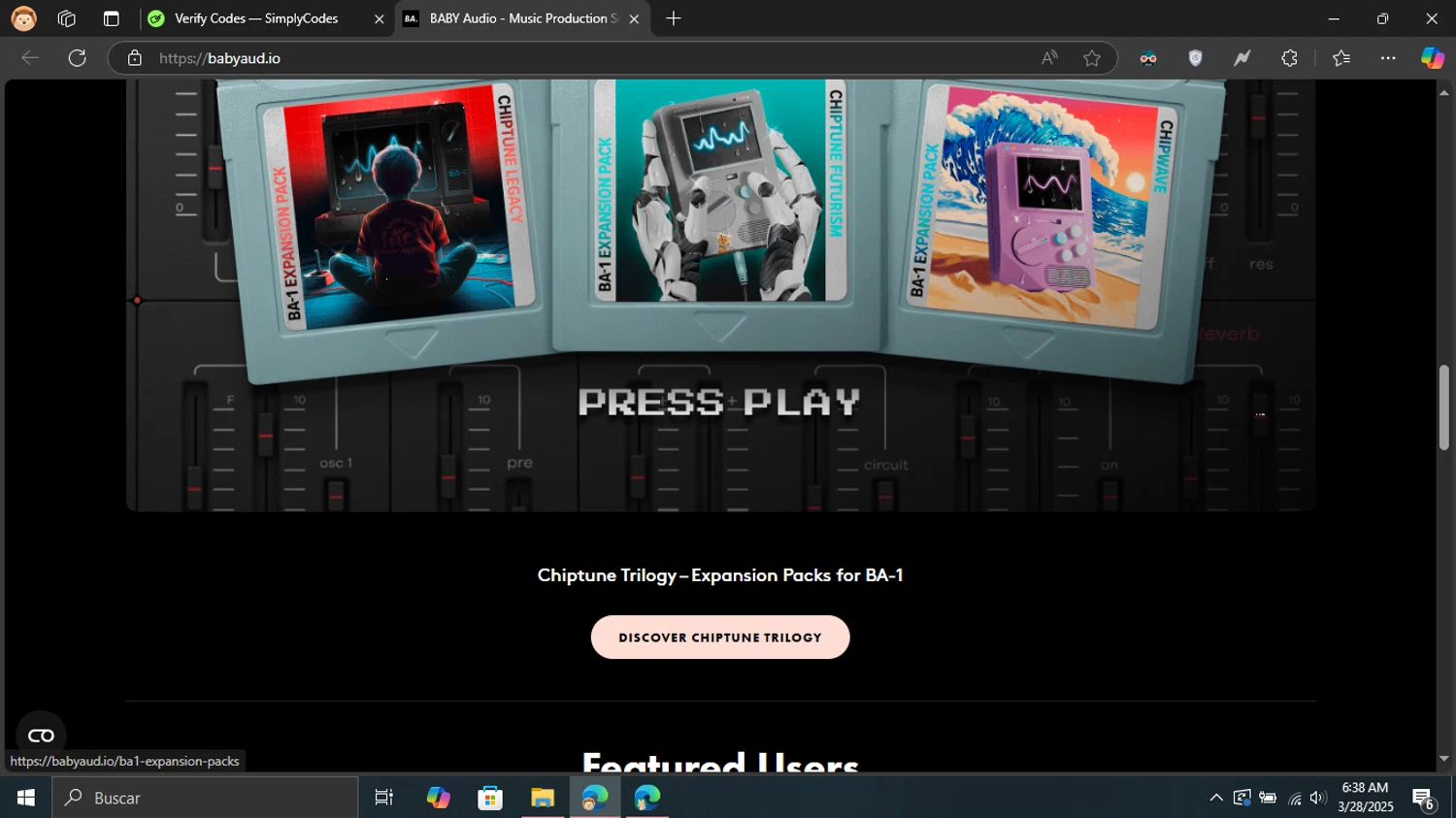Open the browser performance rocket-like icon

point(1242,58)
